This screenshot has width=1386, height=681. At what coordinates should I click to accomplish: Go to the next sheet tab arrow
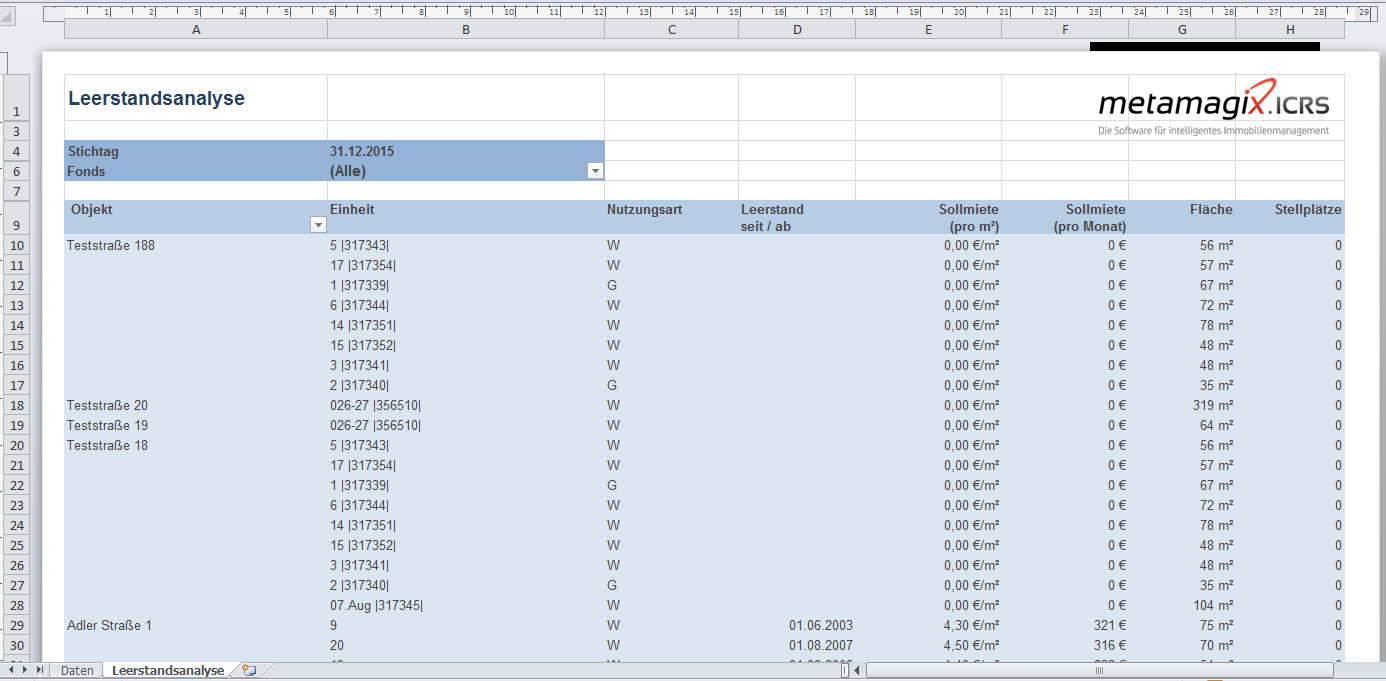click(x=25, y=670)
